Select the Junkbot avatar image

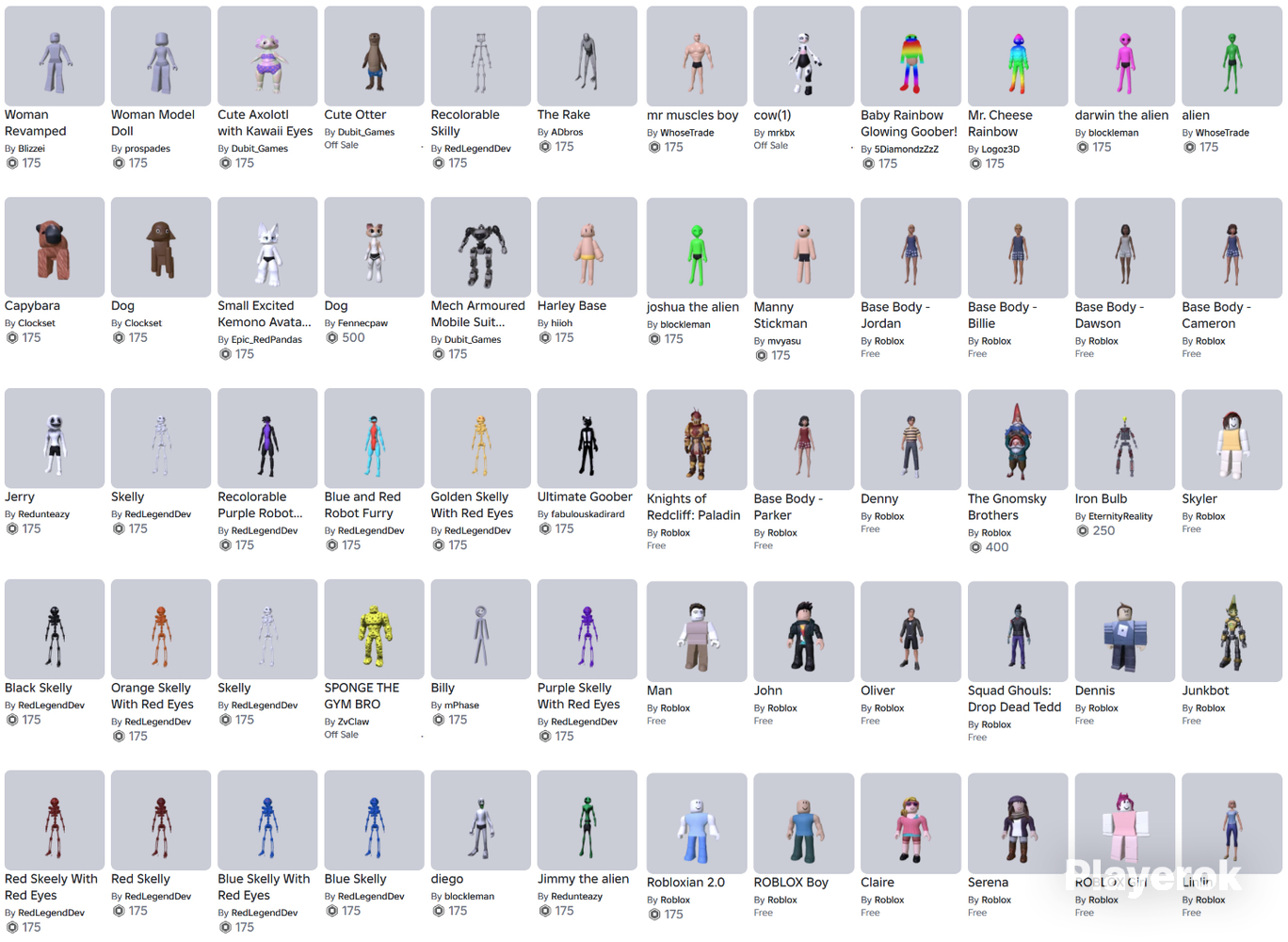pyautogui.click(x=1232, y=631)
